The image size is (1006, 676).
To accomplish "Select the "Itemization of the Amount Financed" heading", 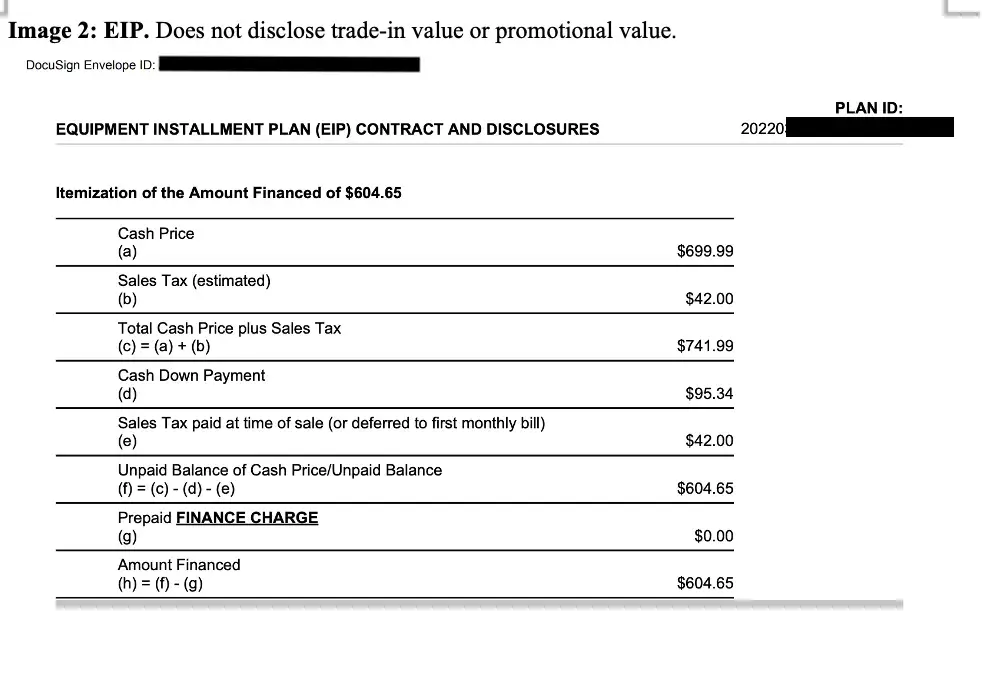I will pyautogui.click(x=228, y=193).
